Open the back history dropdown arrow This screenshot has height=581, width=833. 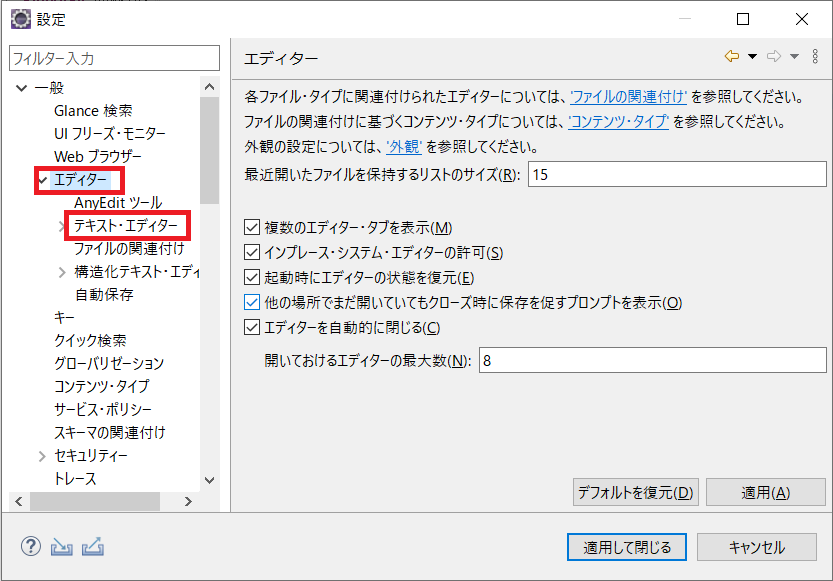[752, 56]
